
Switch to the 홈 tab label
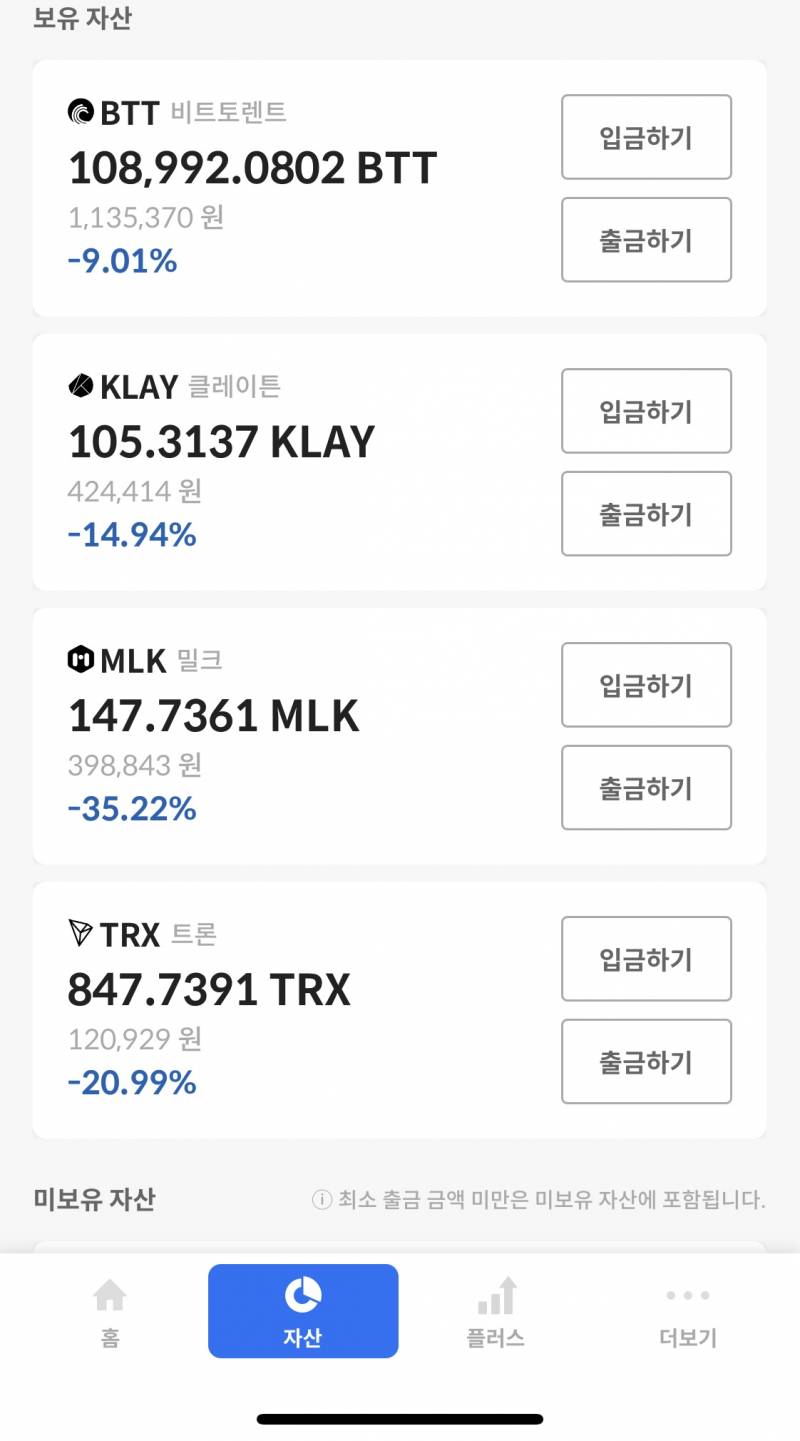(x=110, y=1338)
